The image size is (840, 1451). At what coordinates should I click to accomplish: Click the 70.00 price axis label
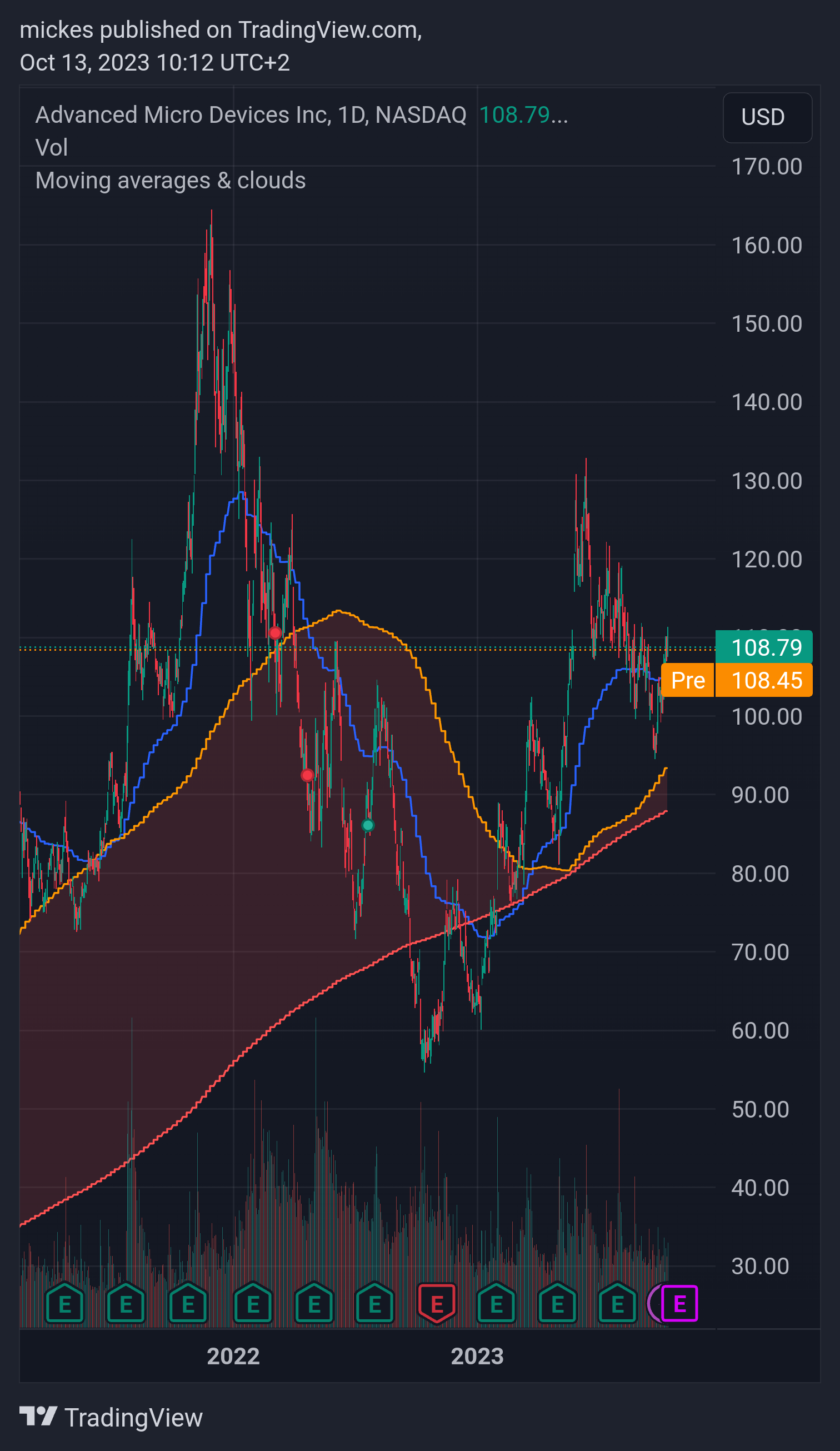coord(760,952)
